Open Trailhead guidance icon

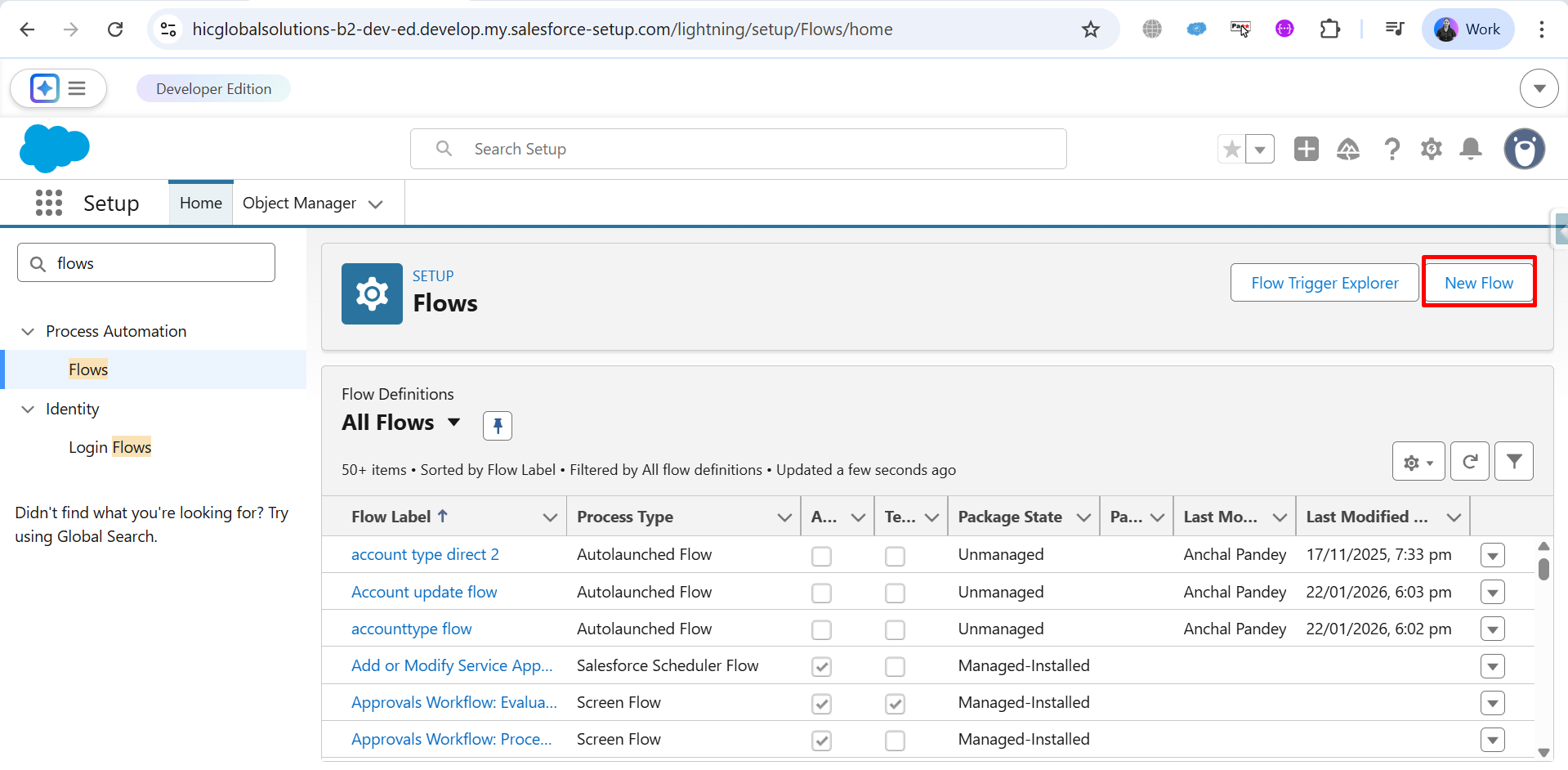[x=1347, y=149]
